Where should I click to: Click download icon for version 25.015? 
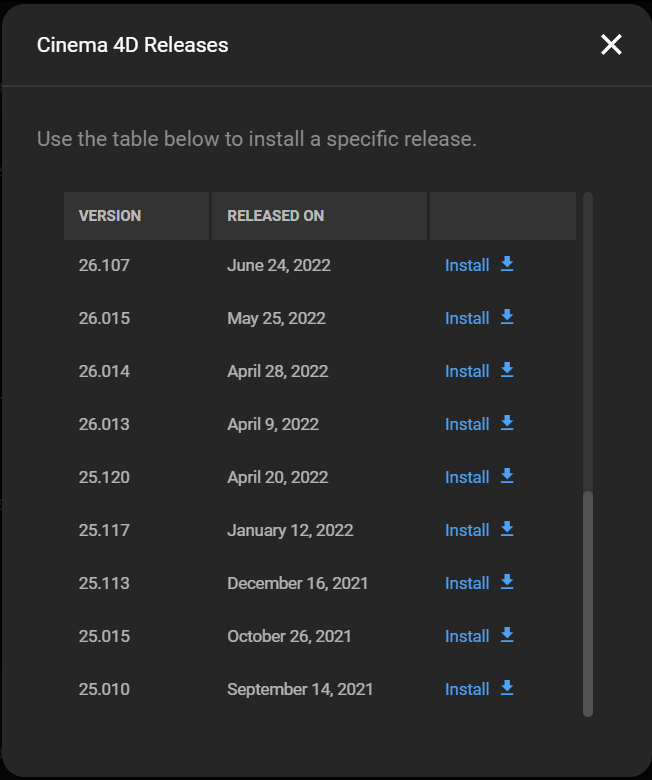(507, 635)
